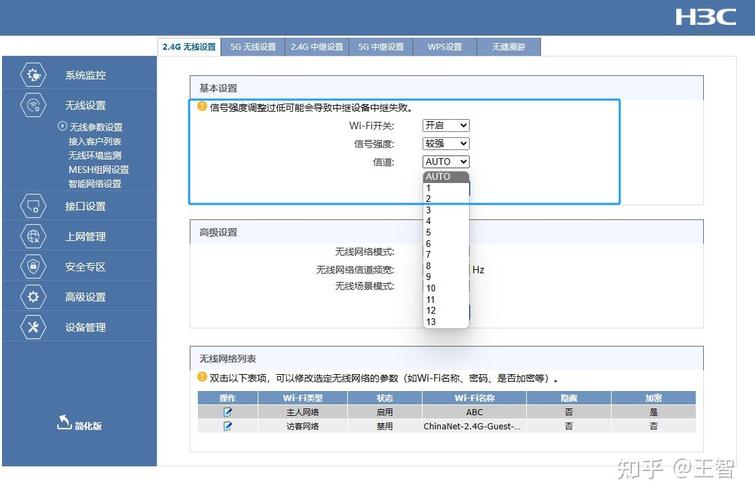Click the ABC Wi-Fi name cell
755x500 pixels.
(x=474, y=412)
